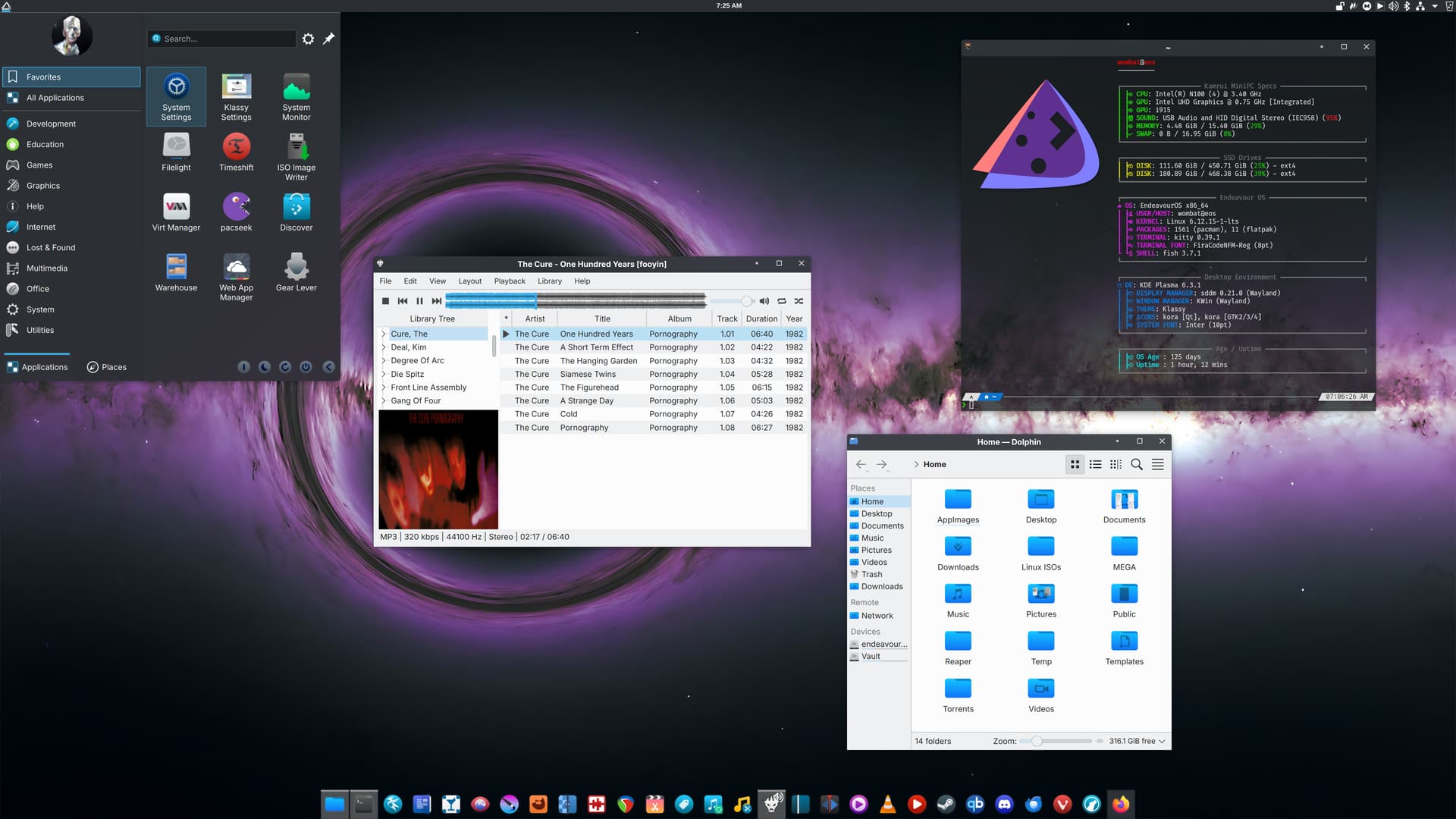Switch Dolphin to compact list view

(1096, 464)
